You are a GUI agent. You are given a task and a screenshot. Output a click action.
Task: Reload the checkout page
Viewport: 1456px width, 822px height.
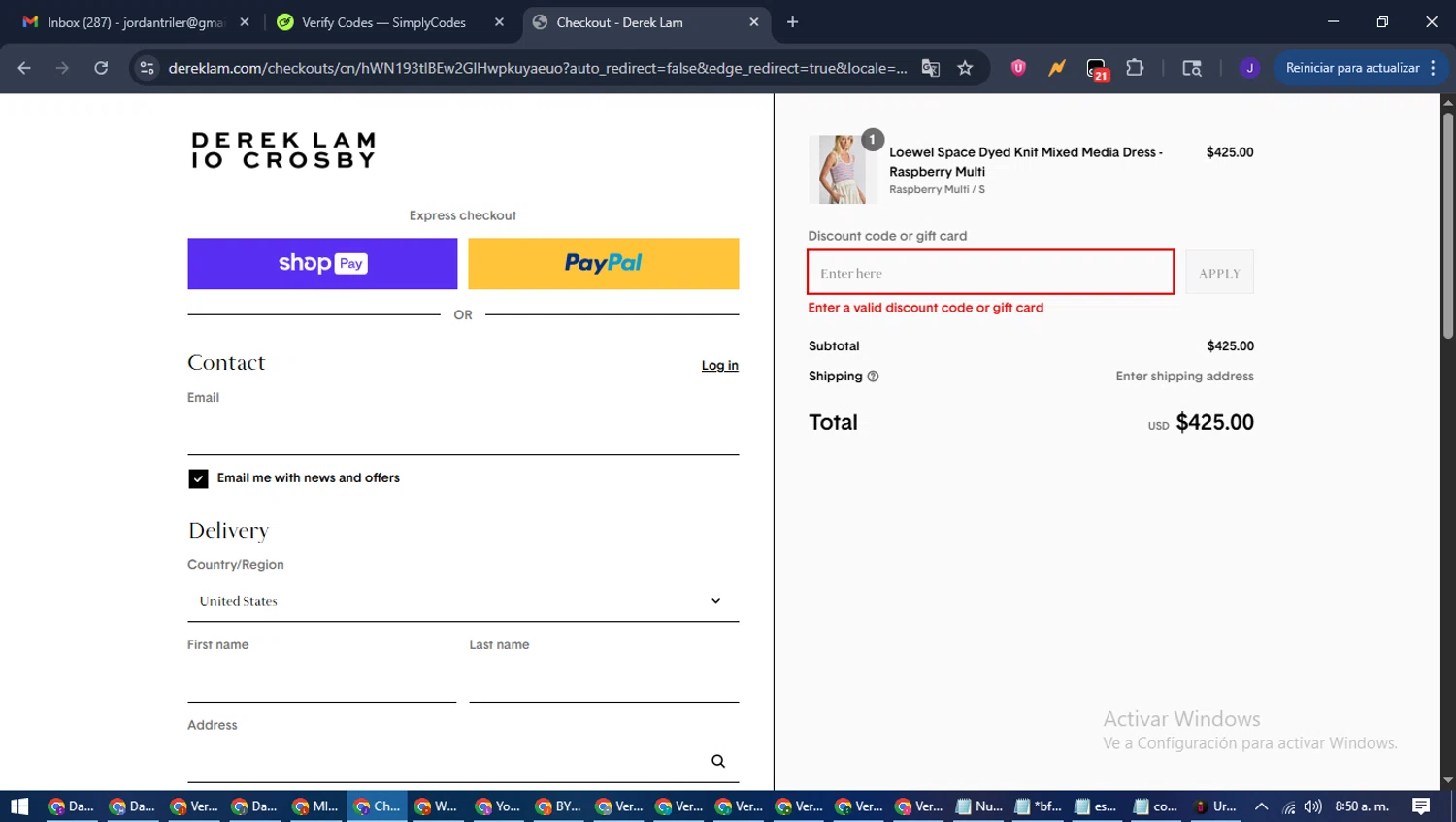coord(101,68)
